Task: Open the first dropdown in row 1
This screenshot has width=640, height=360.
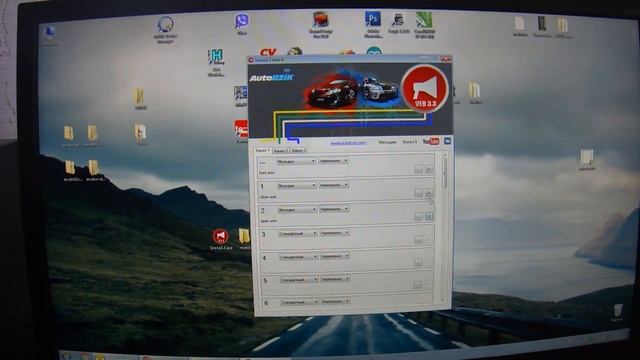Action: point(297,186)
